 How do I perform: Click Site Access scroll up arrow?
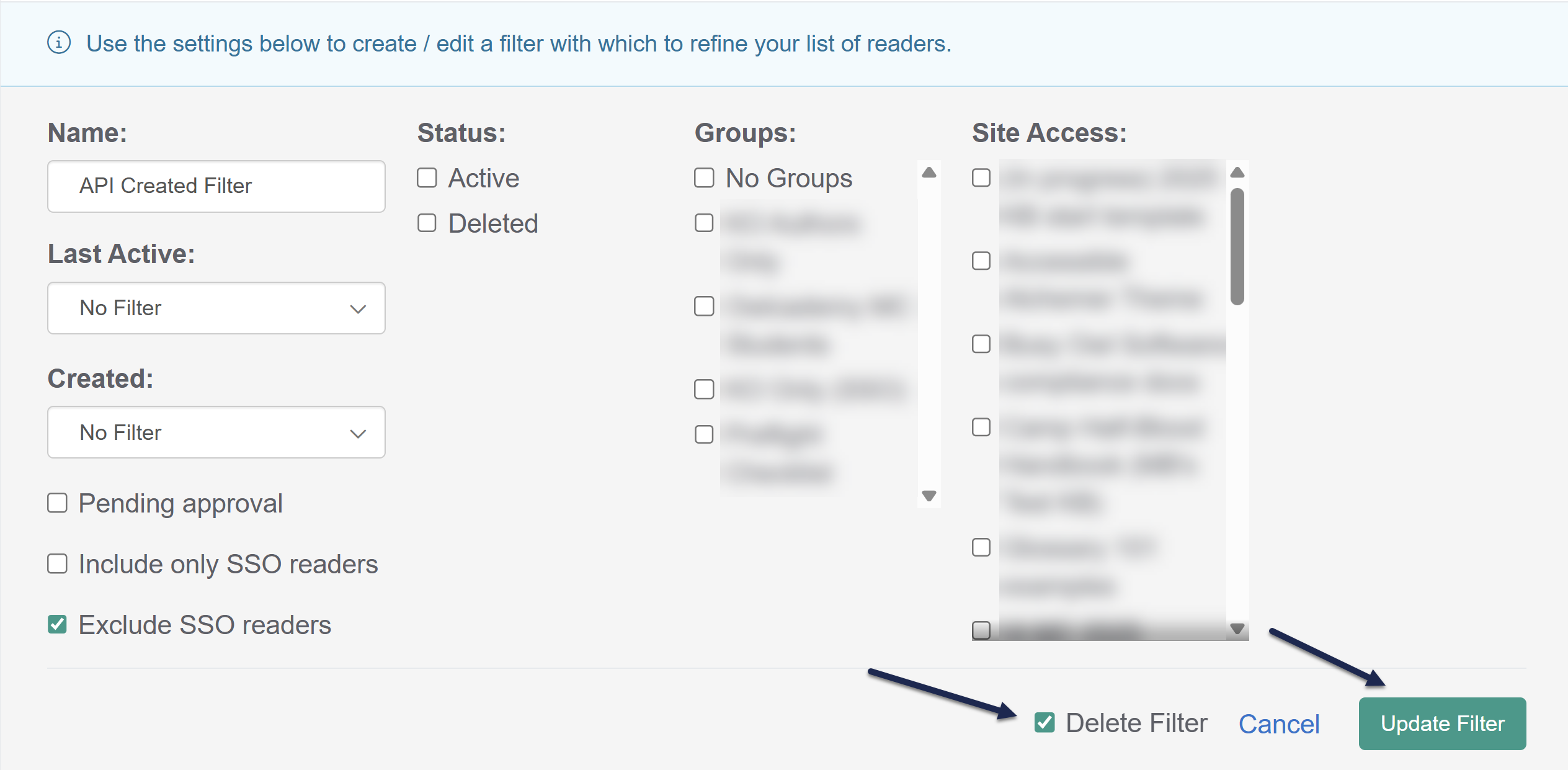[x=1237, y=172]
